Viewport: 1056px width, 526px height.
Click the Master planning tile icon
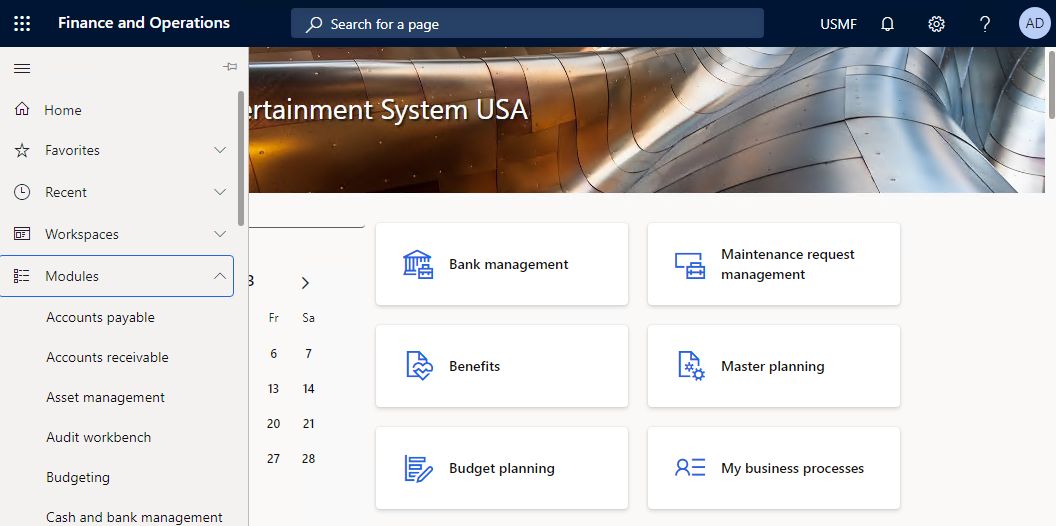click(691, 366)
